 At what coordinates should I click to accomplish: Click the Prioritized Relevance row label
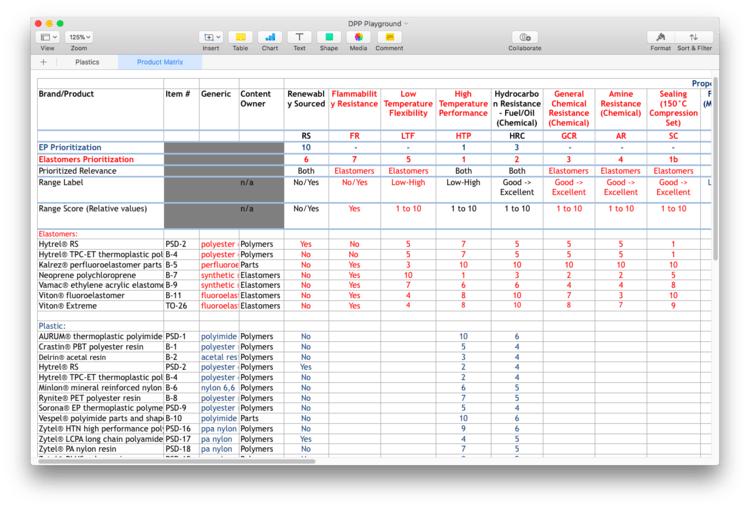[100, 171]
